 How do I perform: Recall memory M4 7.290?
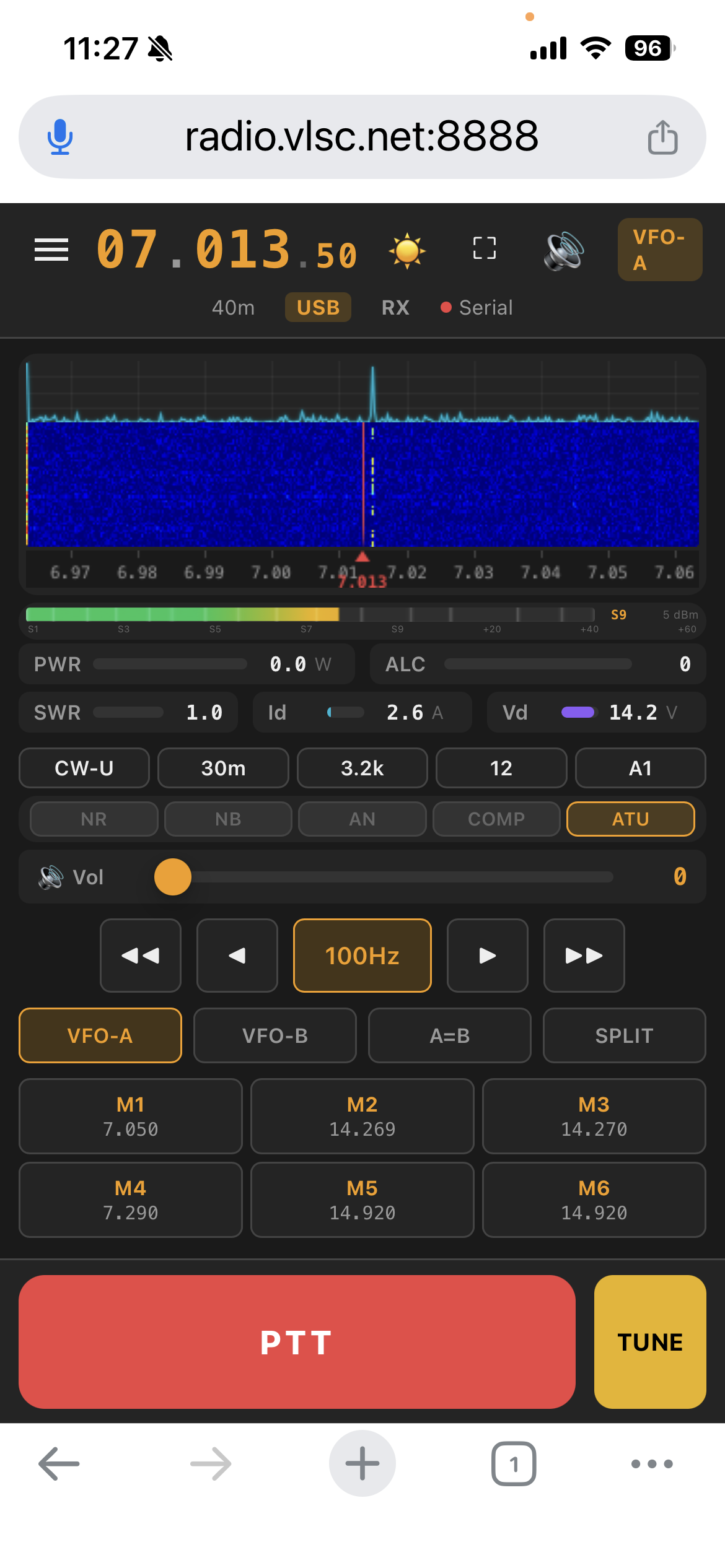pyautogui.click(x=131, y=1200)
